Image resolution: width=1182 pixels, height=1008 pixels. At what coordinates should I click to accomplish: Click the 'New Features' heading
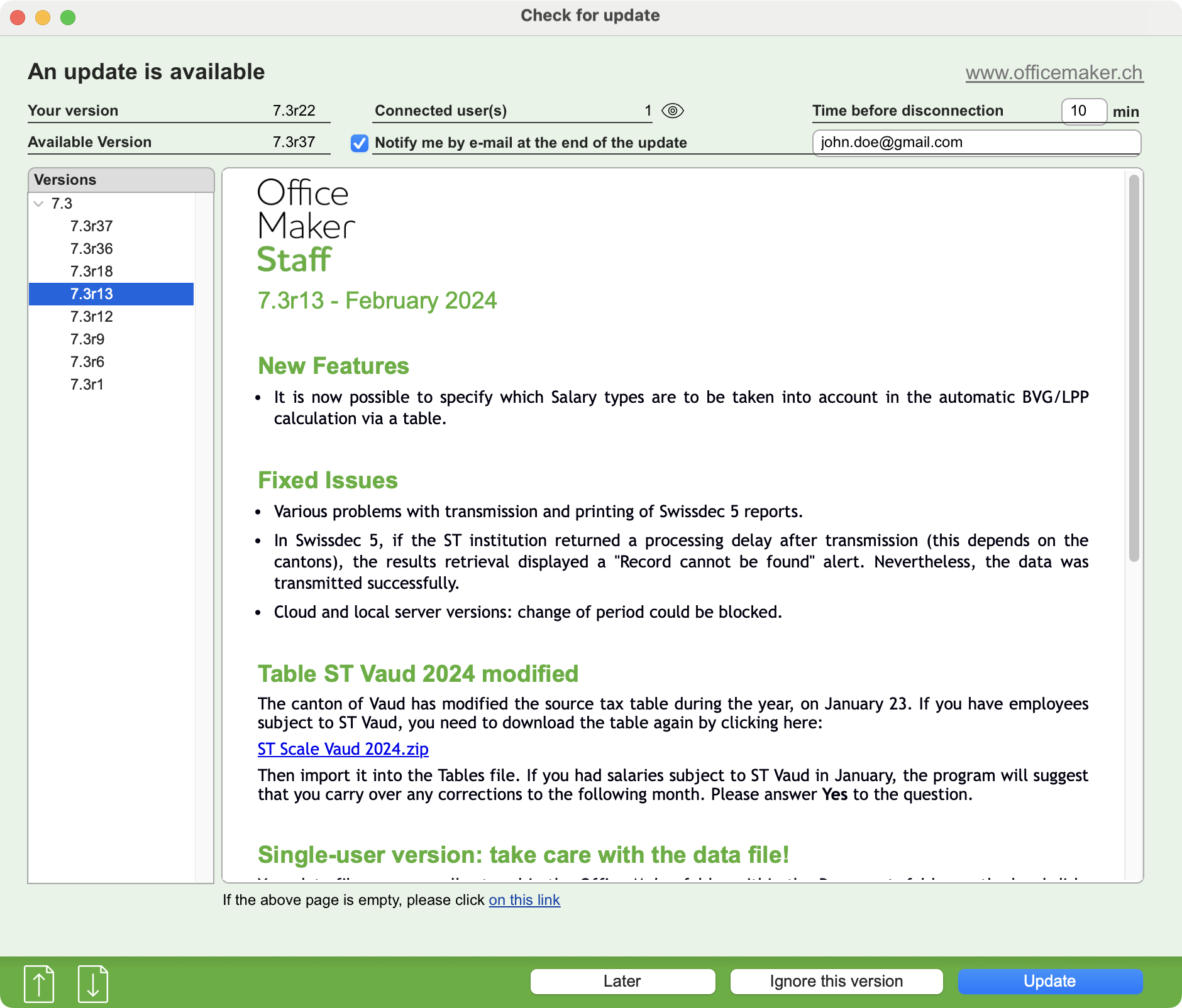pos(333,366)
